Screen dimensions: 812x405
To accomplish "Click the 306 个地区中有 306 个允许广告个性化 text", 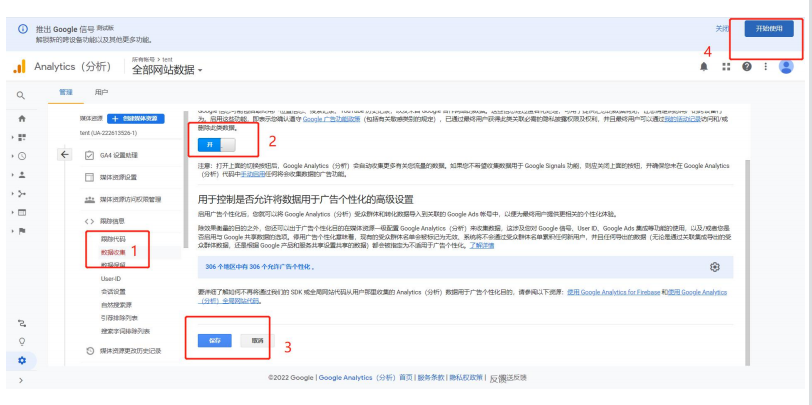I will pyautogui.click(x=260, y=267).
